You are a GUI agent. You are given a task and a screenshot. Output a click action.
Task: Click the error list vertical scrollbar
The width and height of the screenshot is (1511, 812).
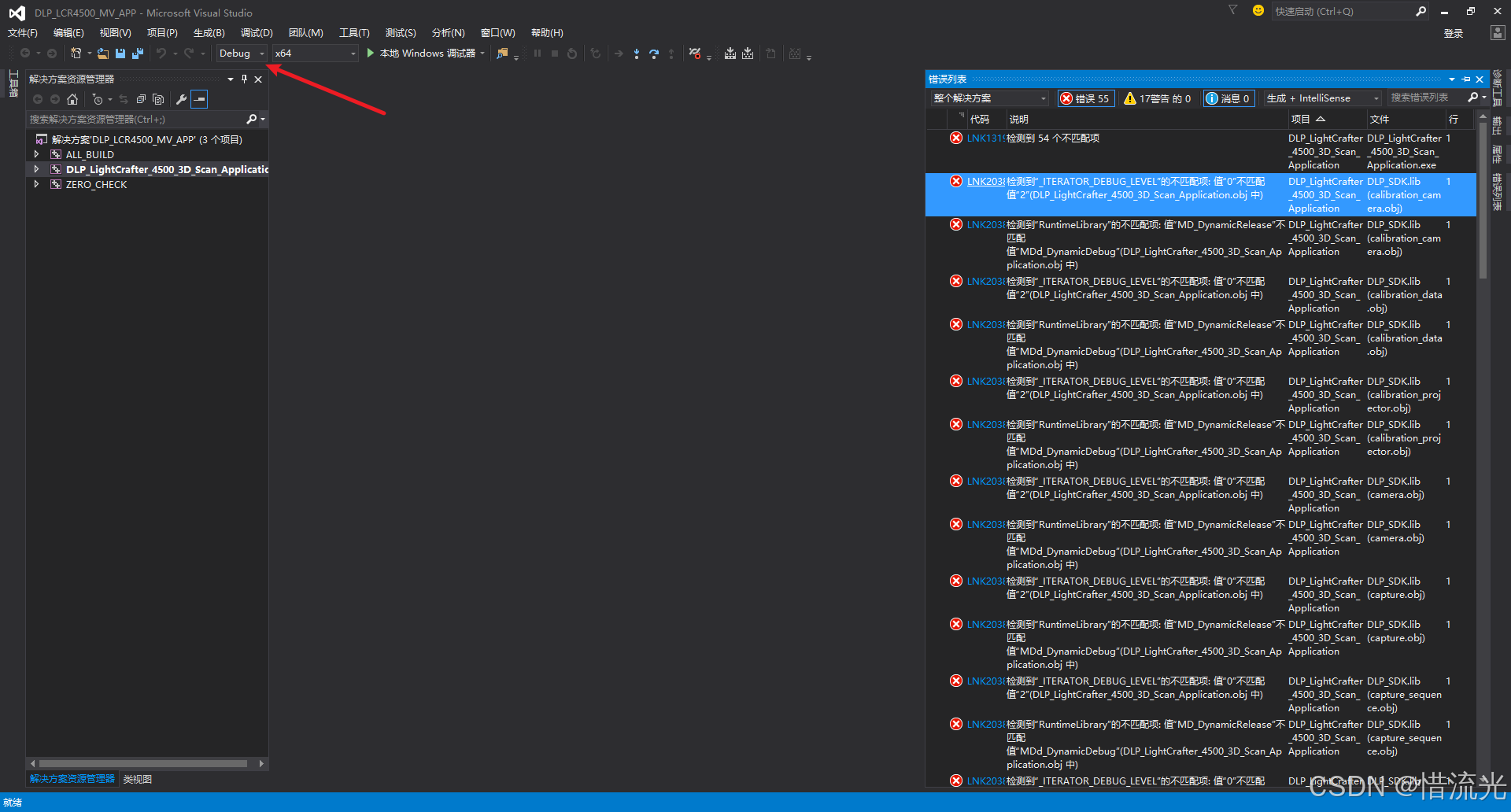coord(1483,201)
